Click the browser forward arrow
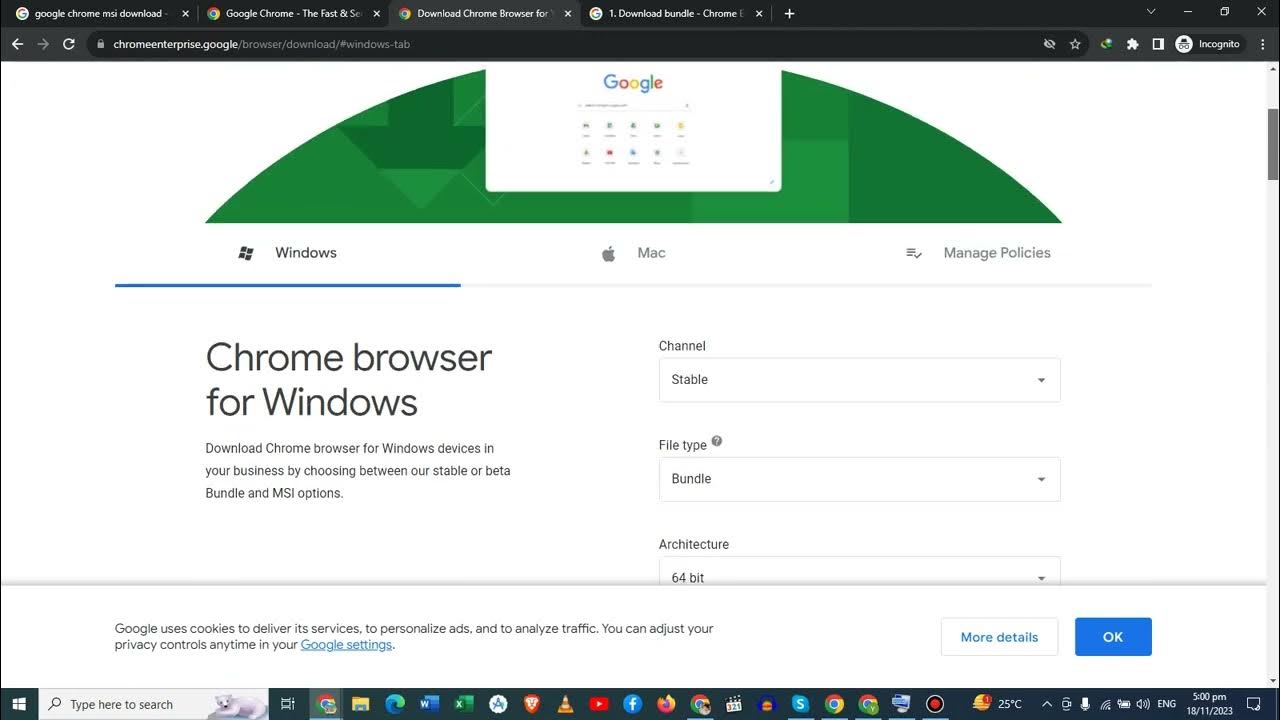 (x=43, y=44)
